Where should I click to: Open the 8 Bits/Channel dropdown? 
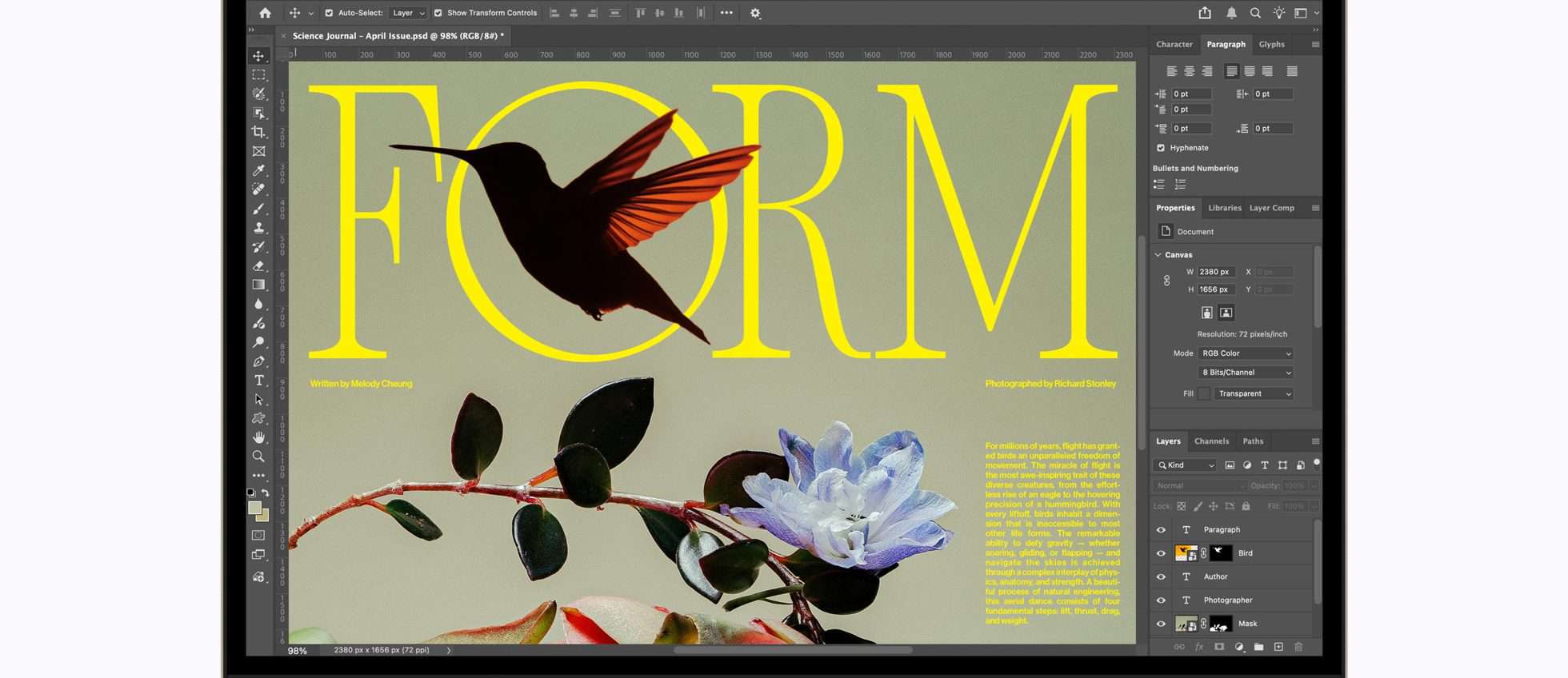pos(1246,373)
